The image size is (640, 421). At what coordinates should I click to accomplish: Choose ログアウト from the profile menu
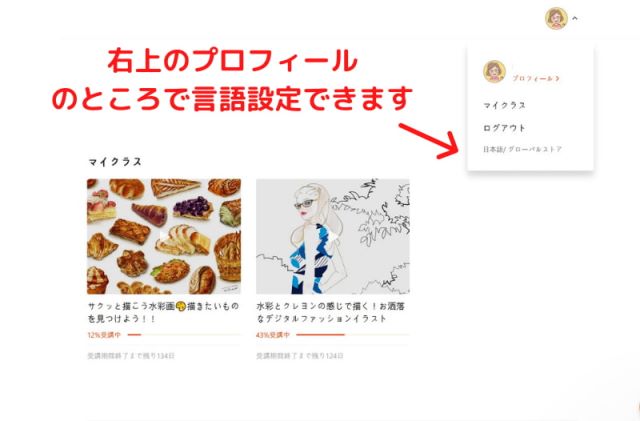[504, 128]
